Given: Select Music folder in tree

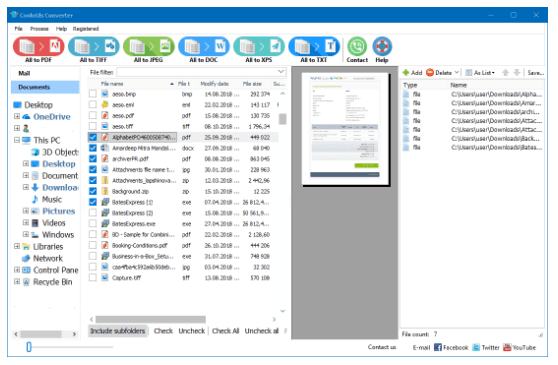Looking at the screenshot, I should (47, 199).
